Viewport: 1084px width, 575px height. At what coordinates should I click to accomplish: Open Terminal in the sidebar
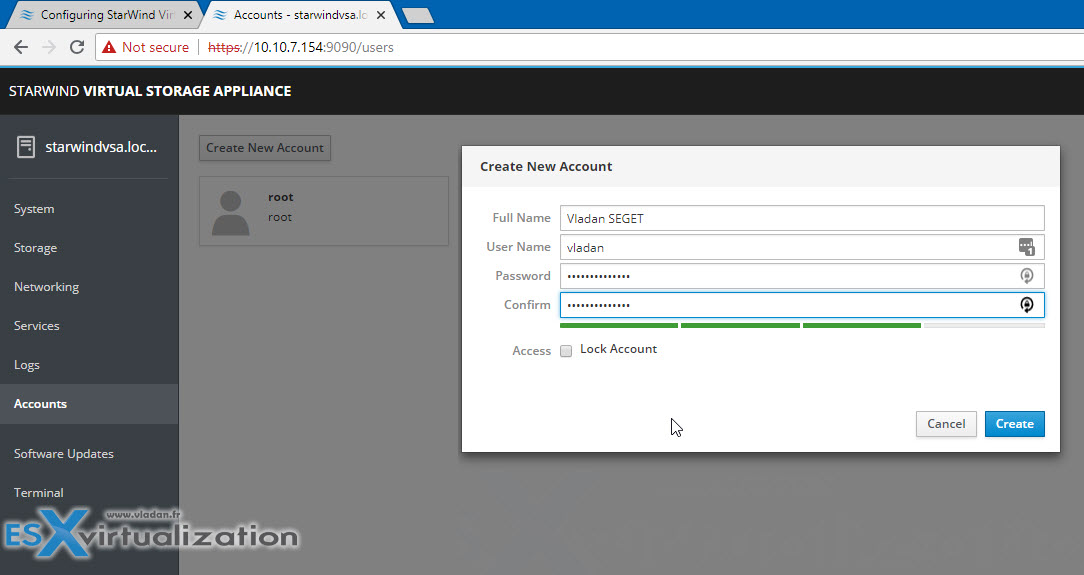(39, 493)
